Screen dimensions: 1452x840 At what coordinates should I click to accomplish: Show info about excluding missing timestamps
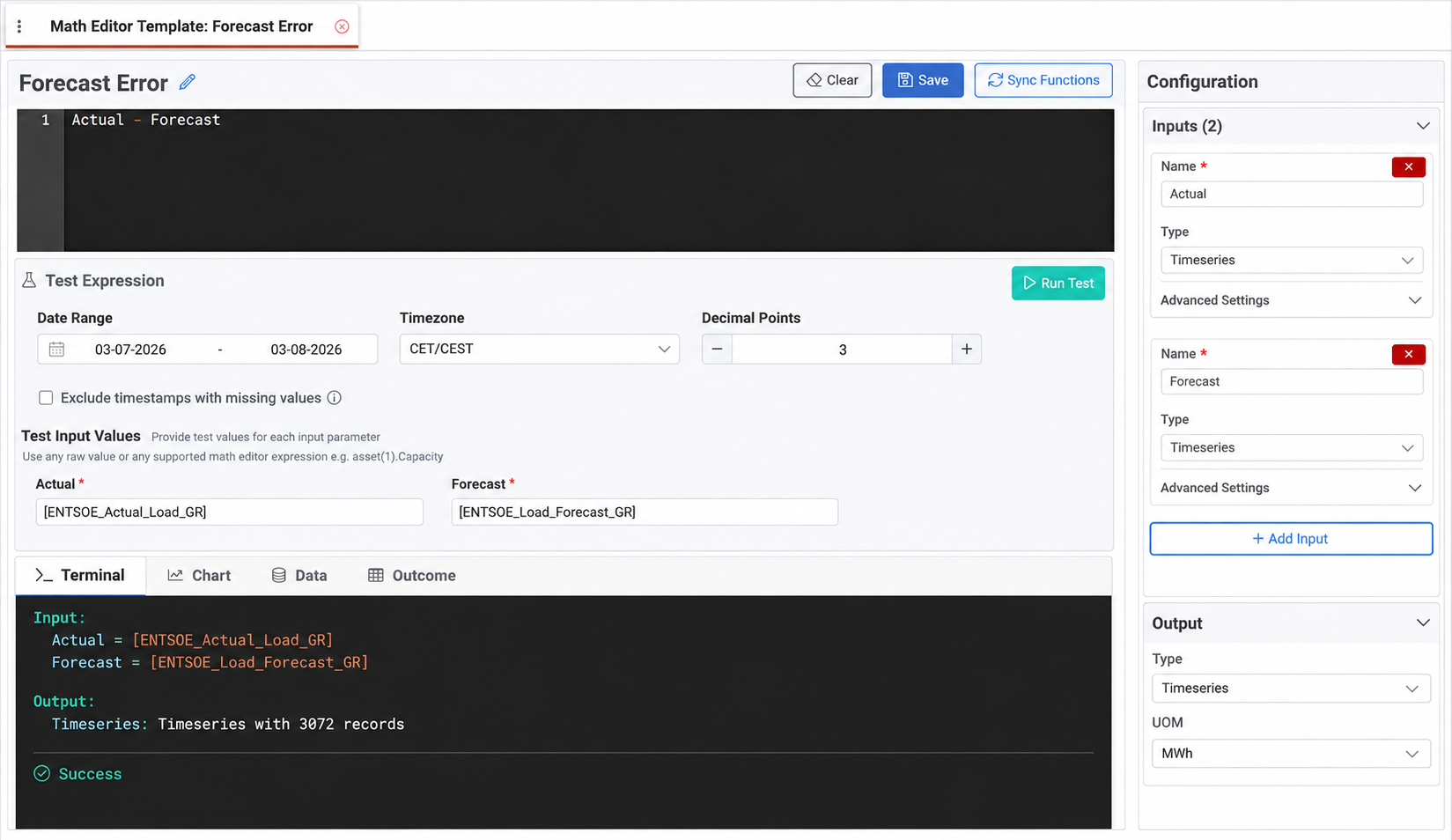tap(335, 398)
